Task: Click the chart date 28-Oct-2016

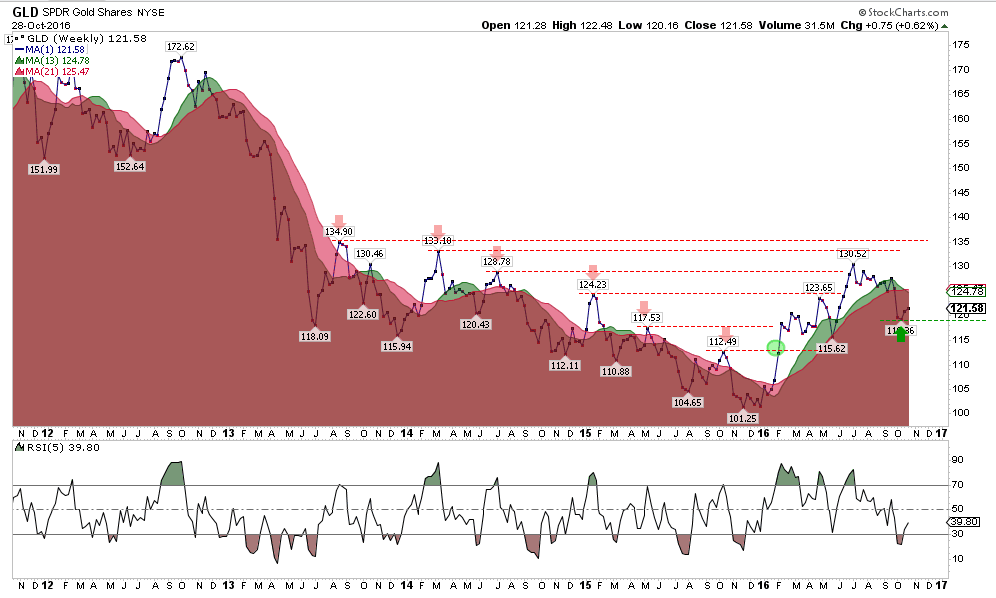Action: pyautogui.click(x=41, y=25)
